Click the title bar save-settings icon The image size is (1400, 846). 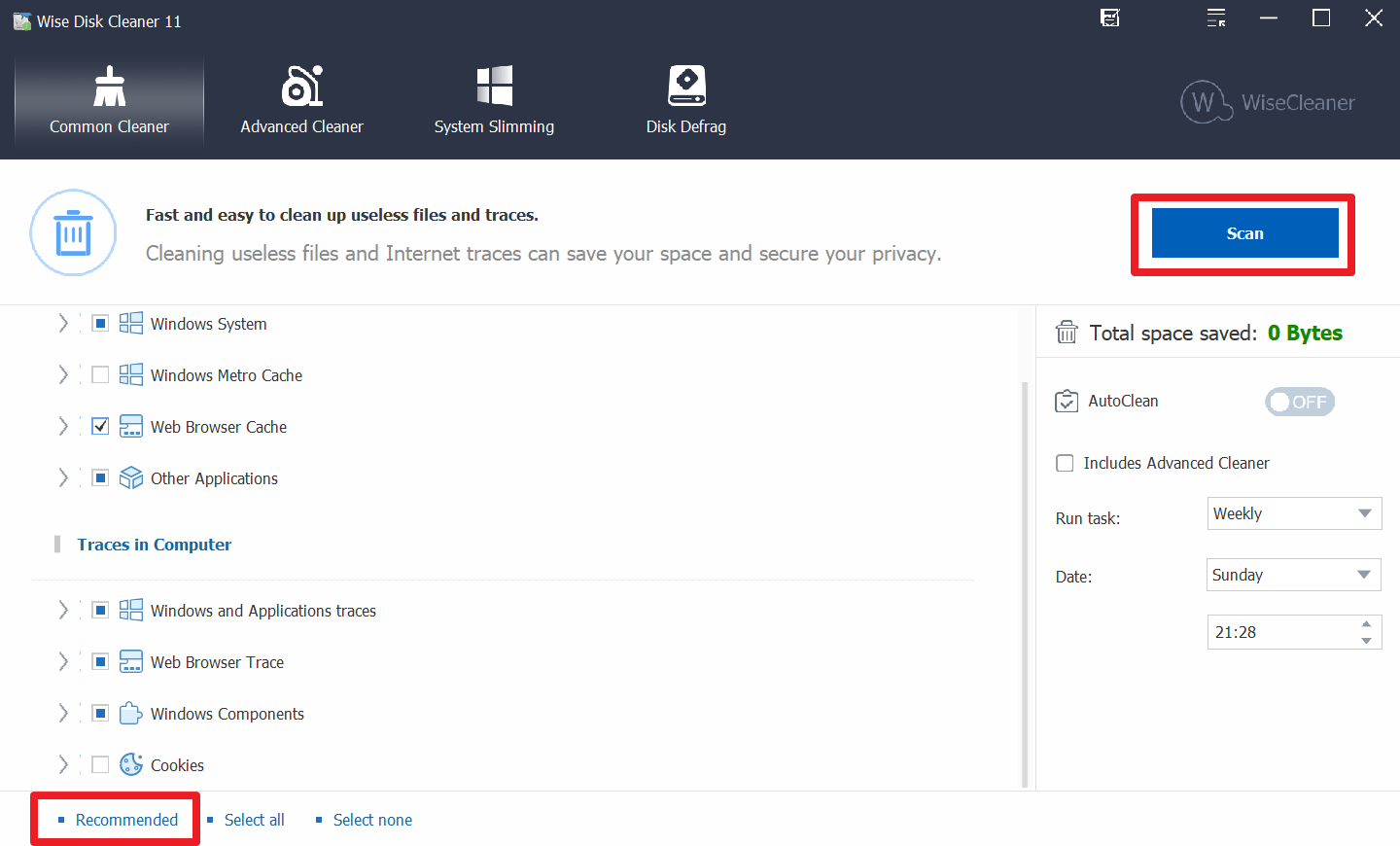click(1110, 18)
